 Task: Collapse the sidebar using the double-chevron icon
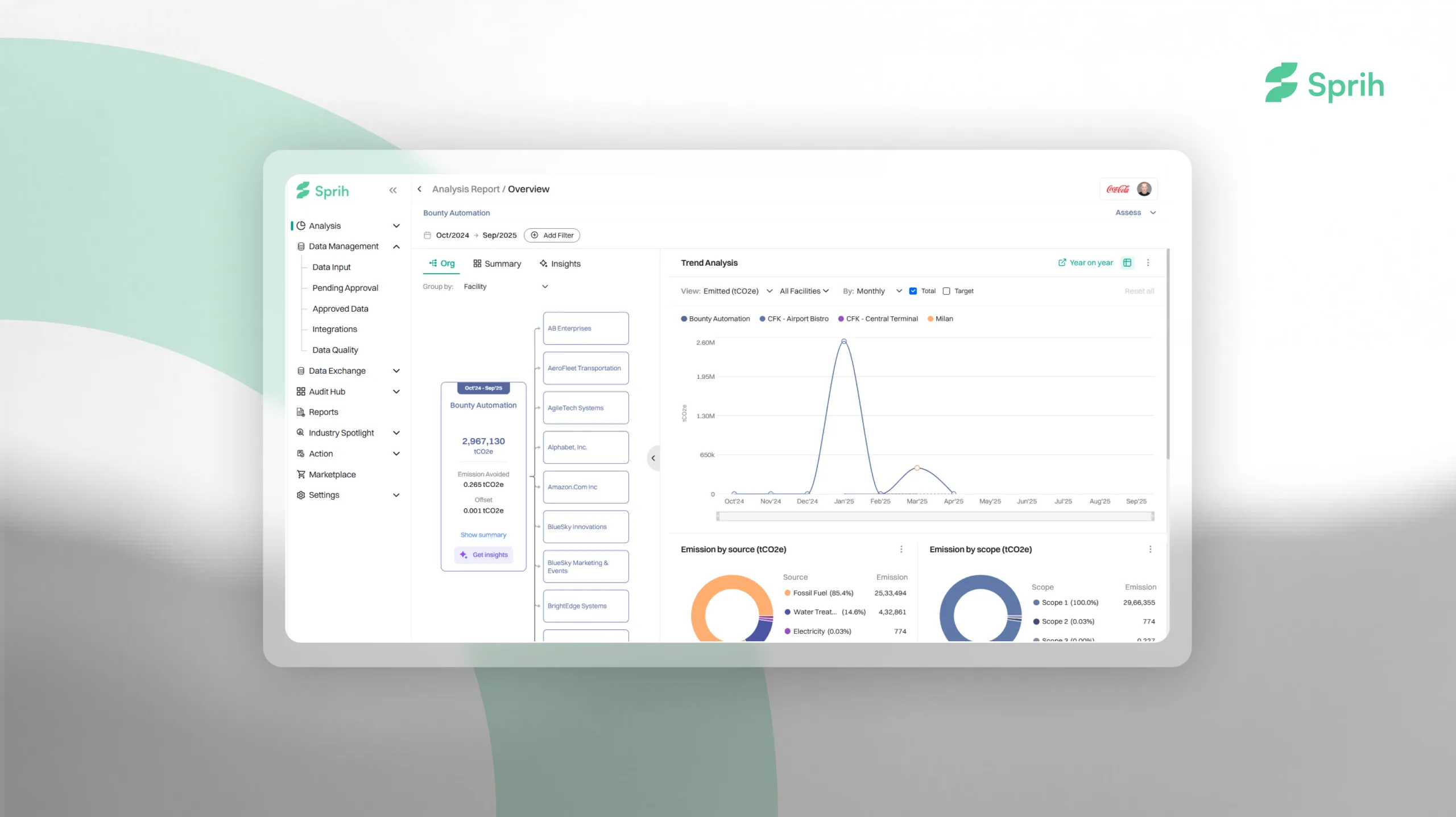click(393, 191)
